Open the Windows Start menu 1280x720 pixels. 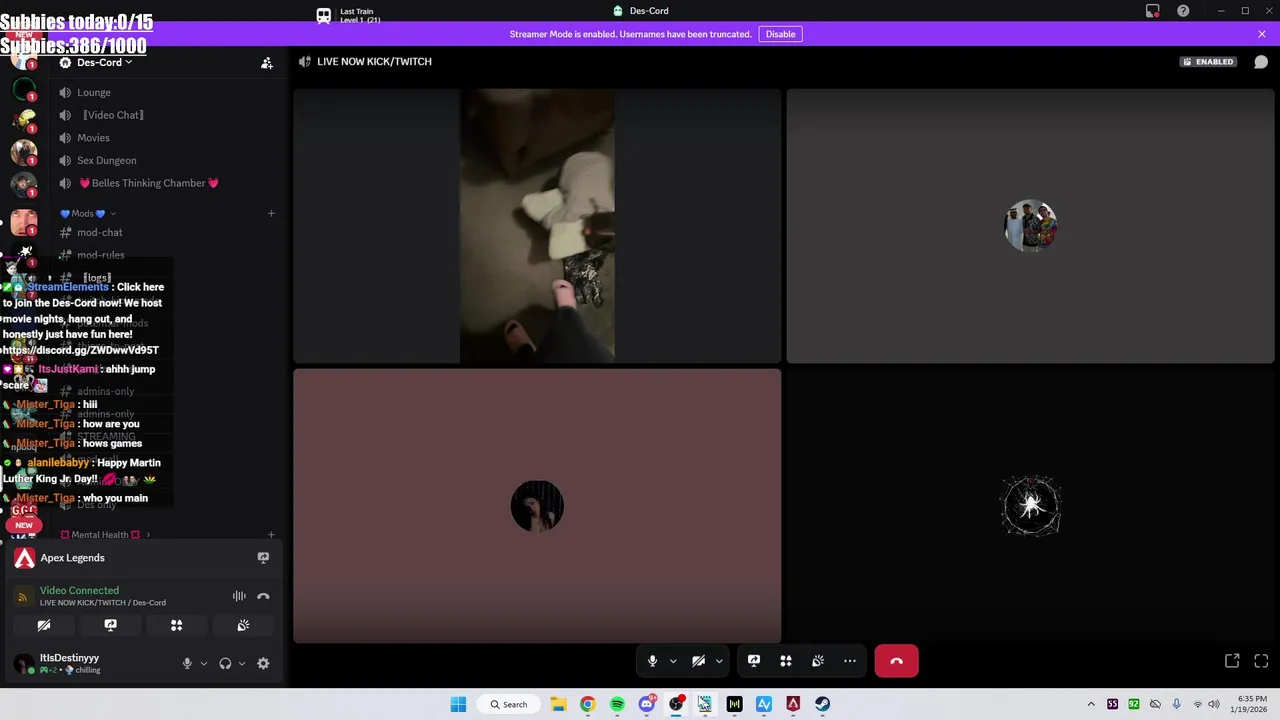coord(458,704)
